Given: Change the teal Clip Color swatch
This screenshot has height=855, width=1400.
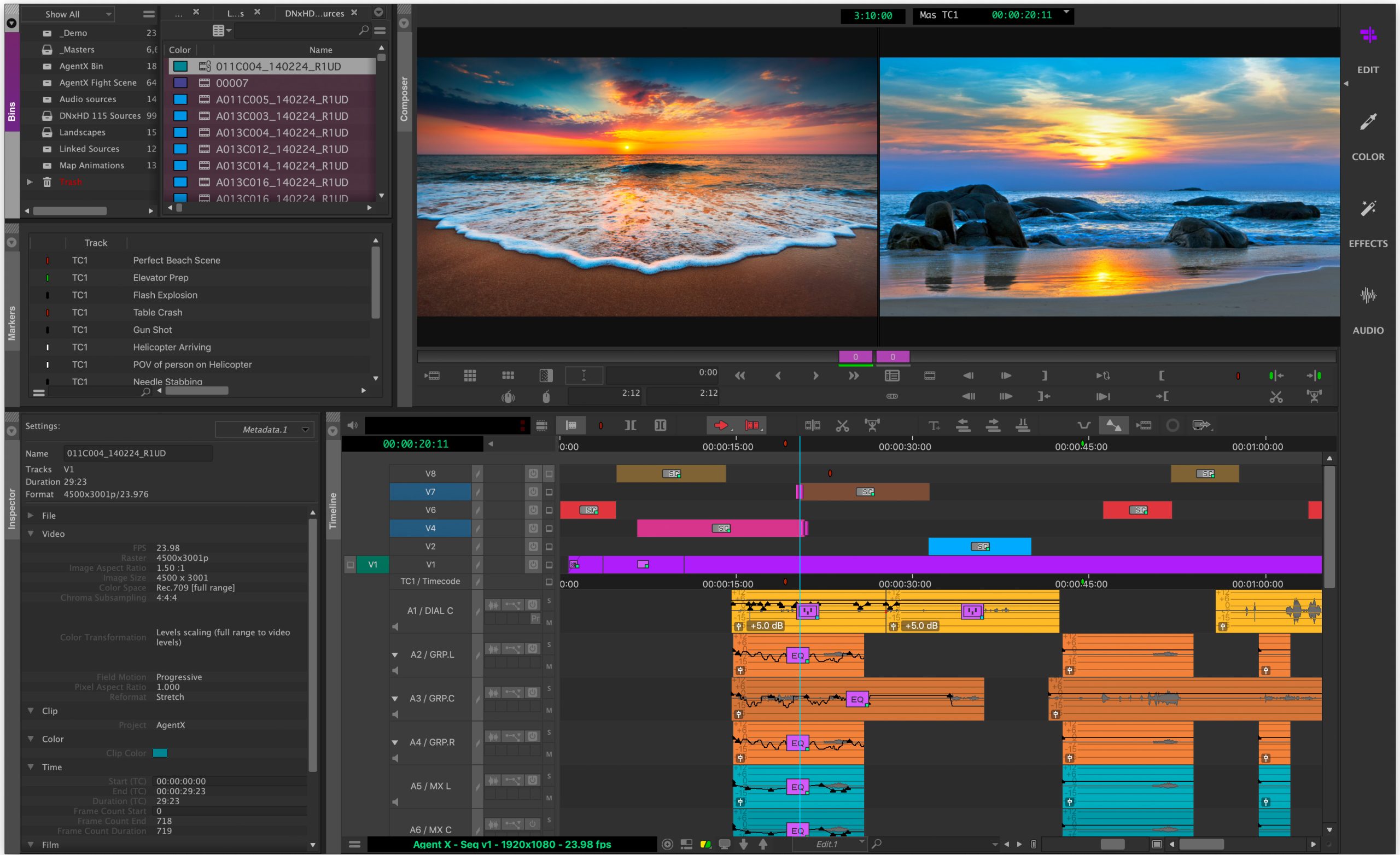Looking at the screenshot, I should (x=161, y=753).
